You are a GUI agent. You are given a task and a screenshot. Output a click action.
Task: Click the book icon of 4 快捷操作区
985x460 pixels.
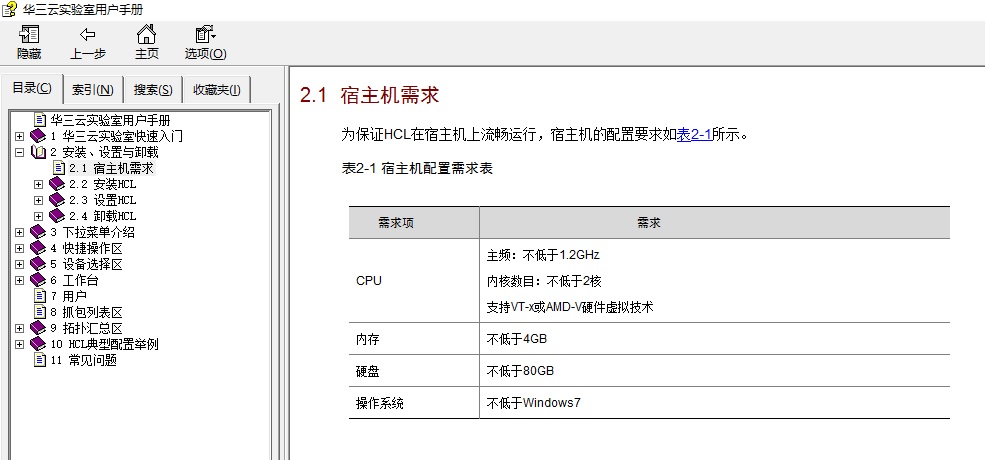(38, 248)
